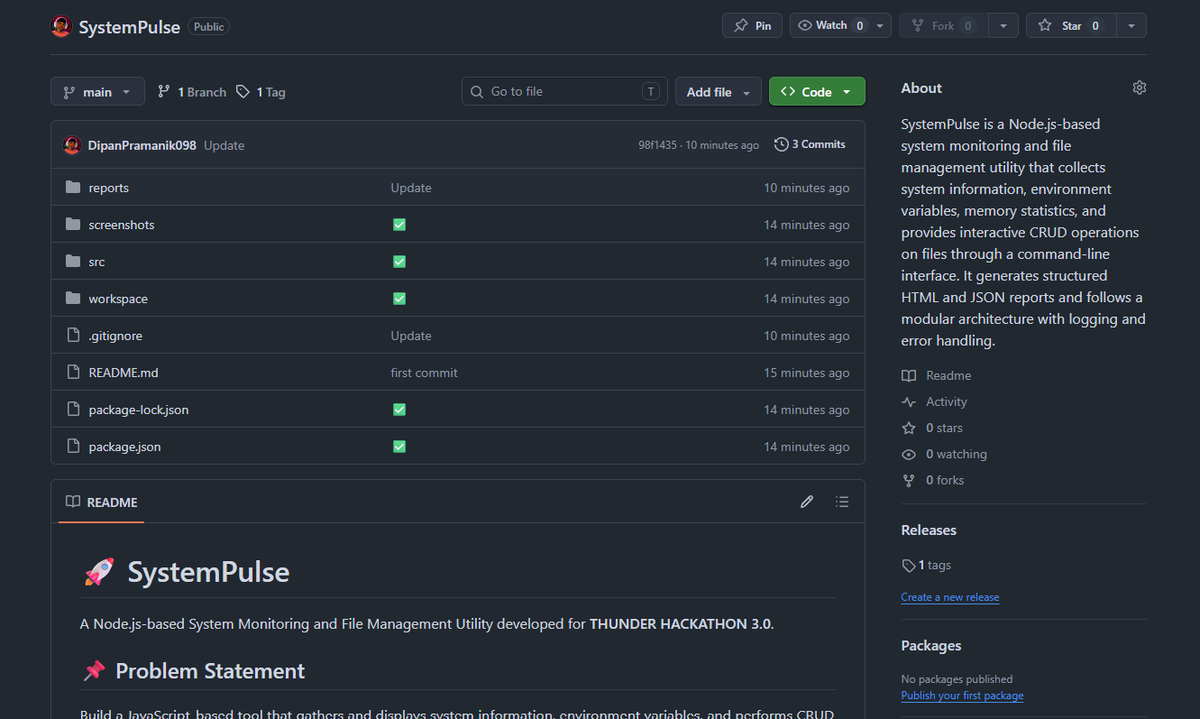Open the green Code dropdown
The image size is (1200, 719).
[x=817, y=92]
